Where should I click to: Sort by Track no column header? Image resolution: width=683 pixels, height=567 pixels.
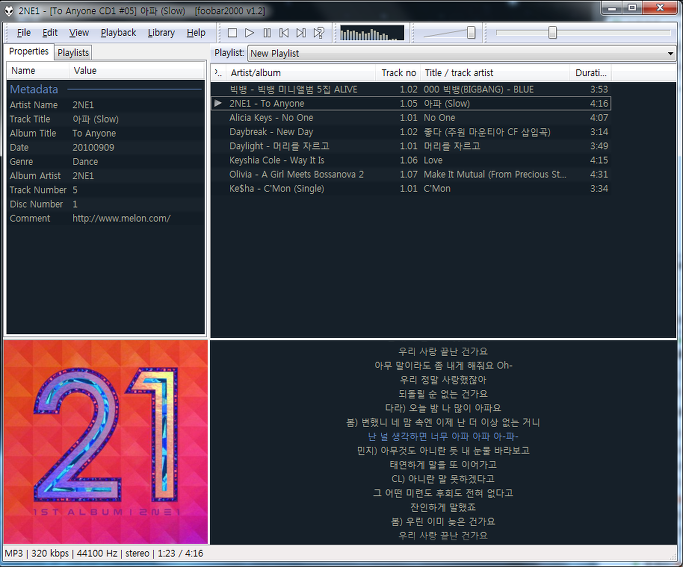[398, 73]
